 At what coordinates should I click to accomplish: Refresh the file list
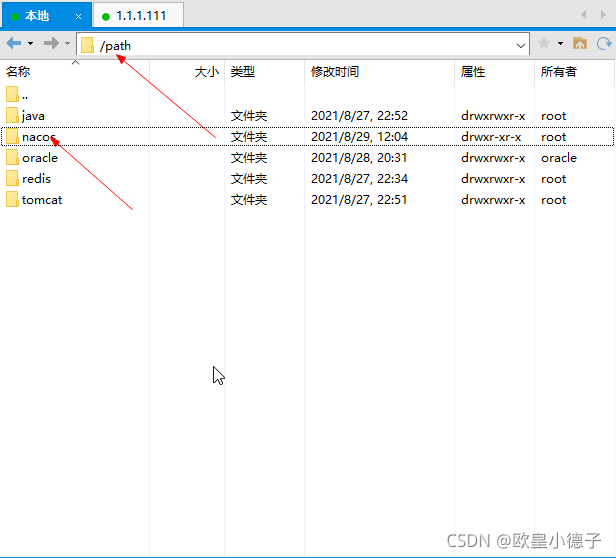[x=604, y=43]
